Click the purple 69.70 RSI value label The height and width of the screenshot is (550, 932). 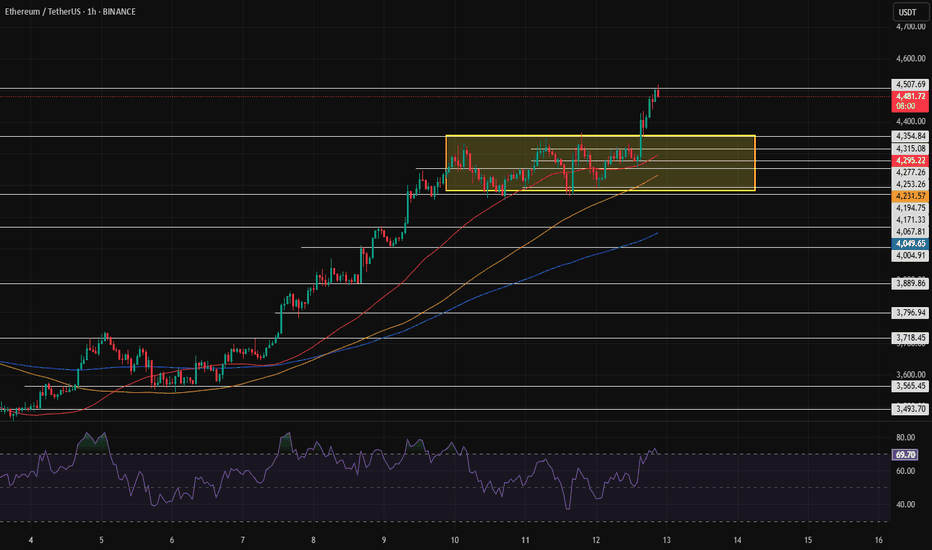905,455
